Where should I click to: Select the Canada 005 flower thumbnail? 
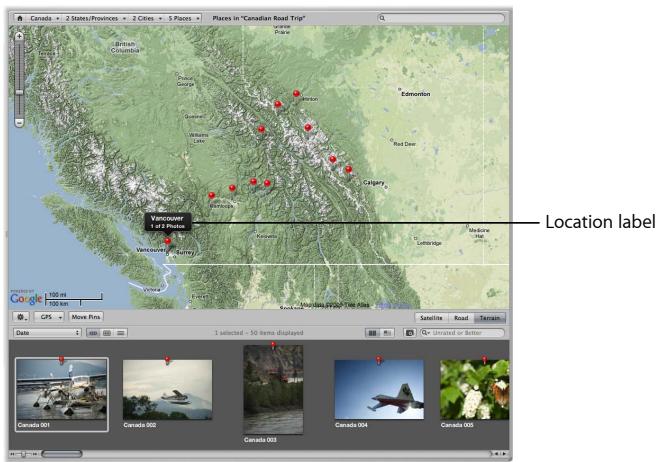(474, 390)
